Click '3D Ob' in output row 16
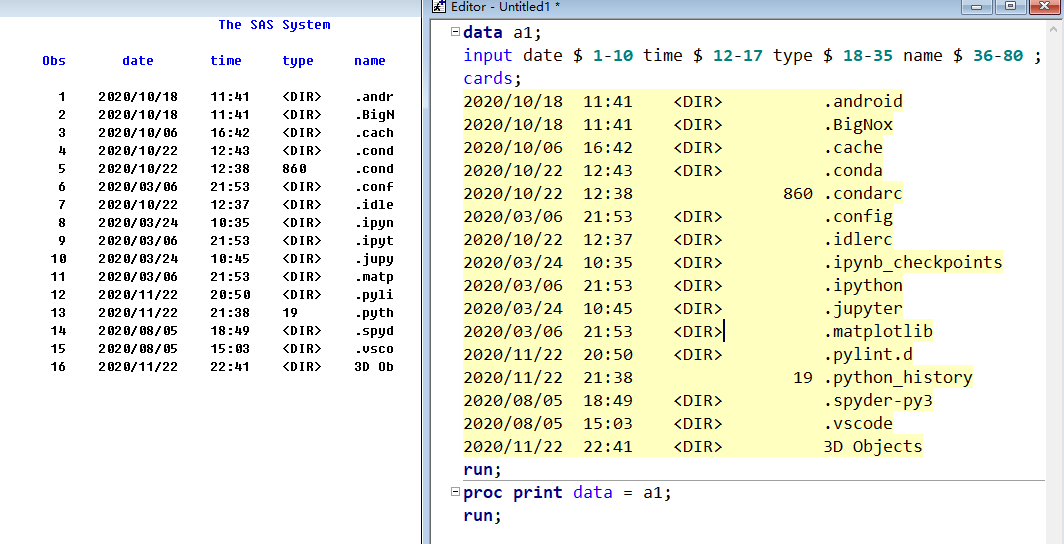 point(374,366)
